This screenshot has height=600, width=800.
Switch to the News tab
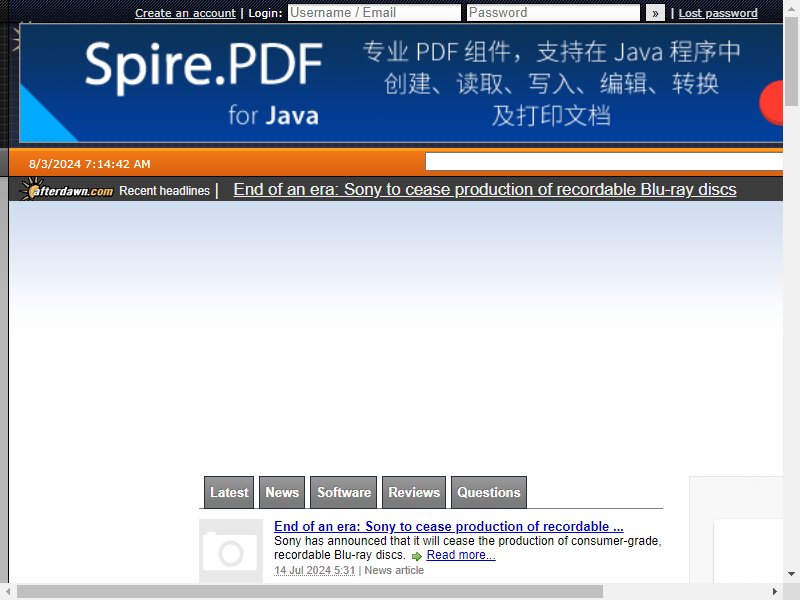point(282,492)
